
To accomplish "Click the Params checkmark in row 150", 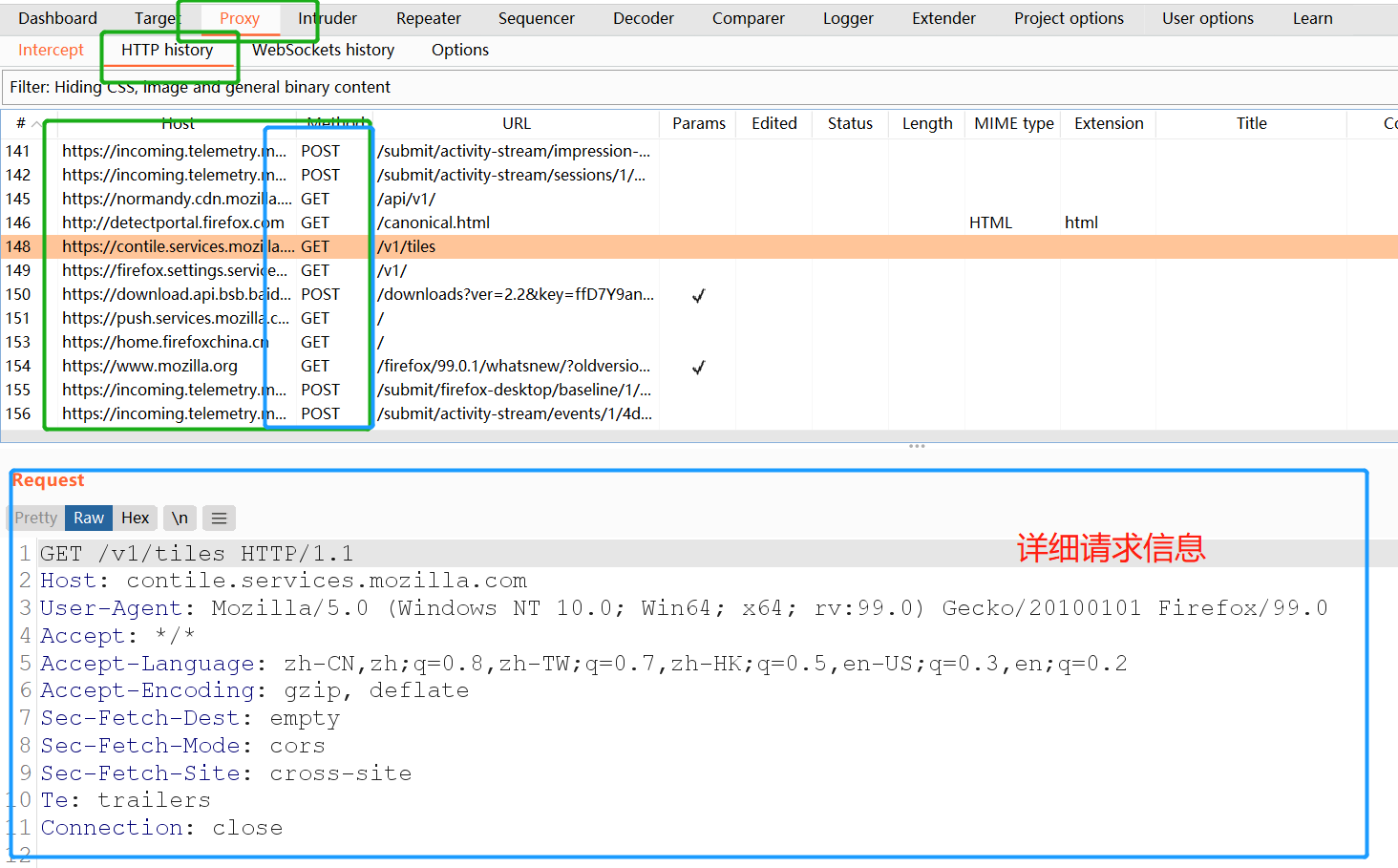I will pyautogui.click(x=698, y=295).
